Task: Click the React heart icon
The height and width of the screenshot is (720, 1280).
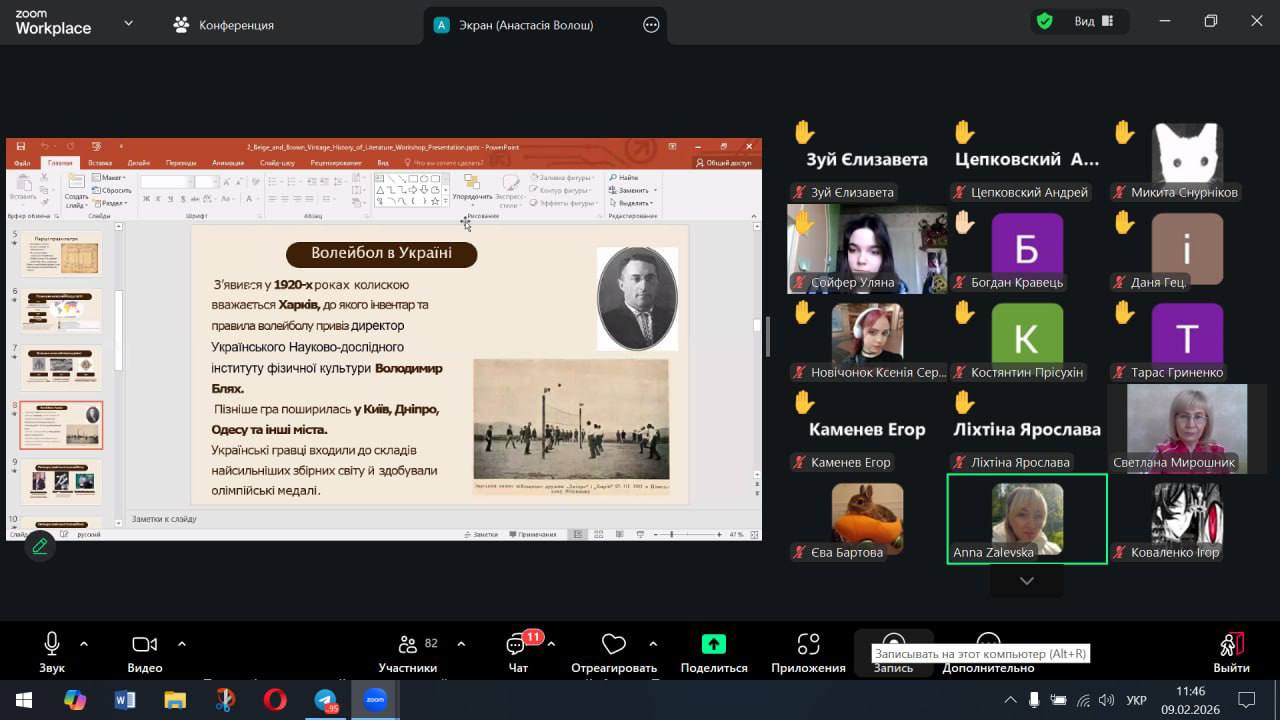Action: point(613,645)
